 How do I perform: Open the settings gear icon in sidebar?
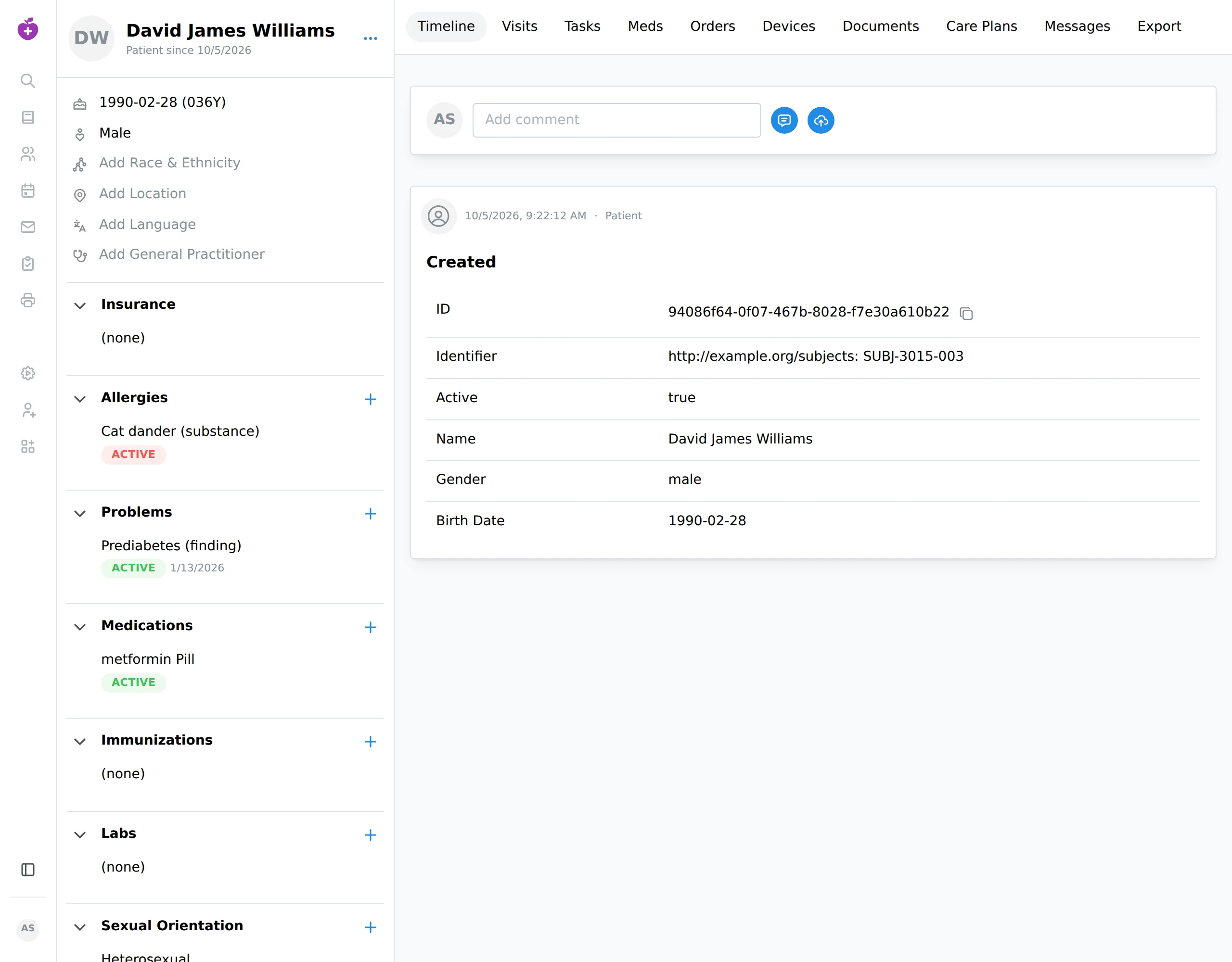tap(27, 373)
